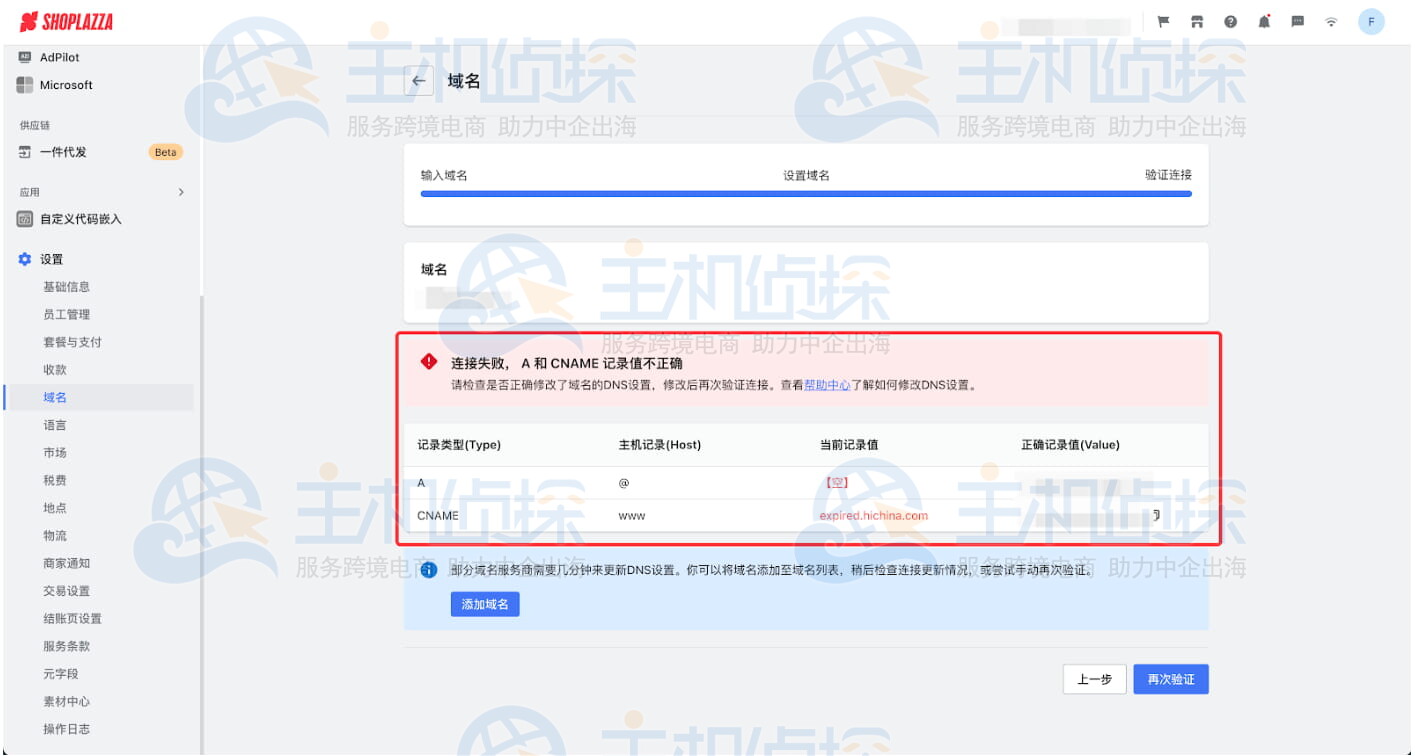This screenshot has height=756, width=1415.
Task: Click the flag icon in the top bar
Action: (1161, 21)
